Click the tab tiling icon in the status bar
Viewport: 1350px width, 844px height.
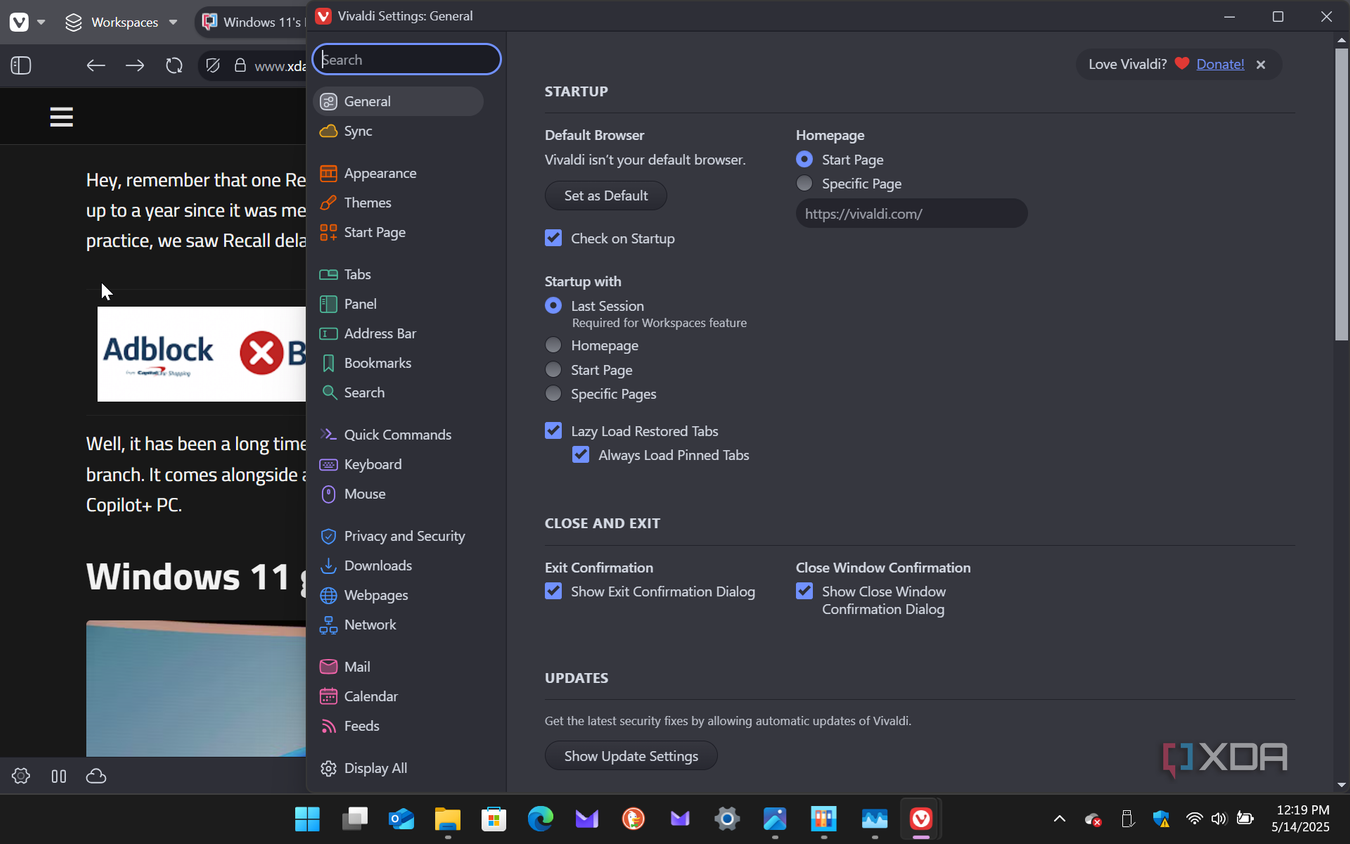click(59, 776)
